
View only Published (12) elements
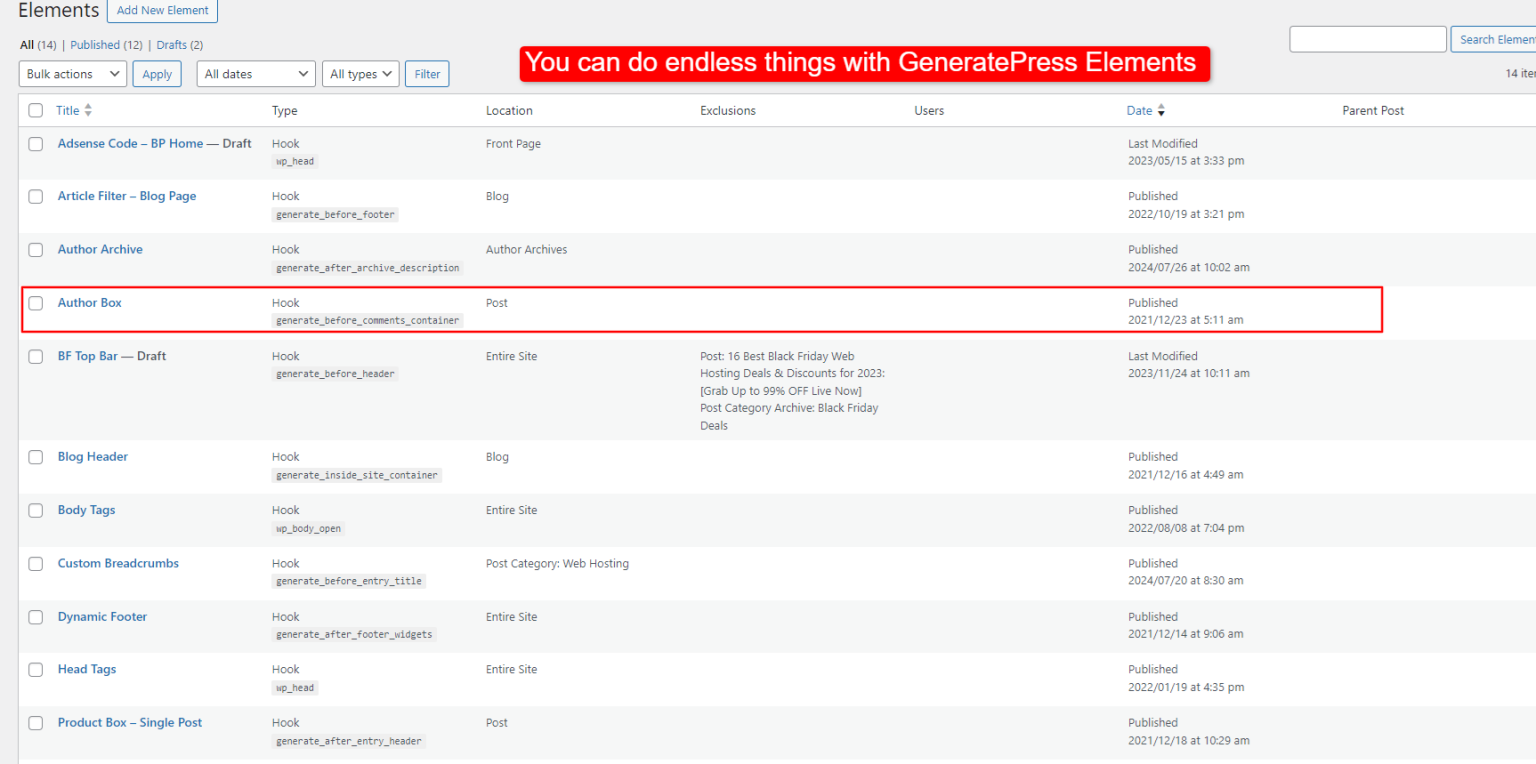coord(95,44)
